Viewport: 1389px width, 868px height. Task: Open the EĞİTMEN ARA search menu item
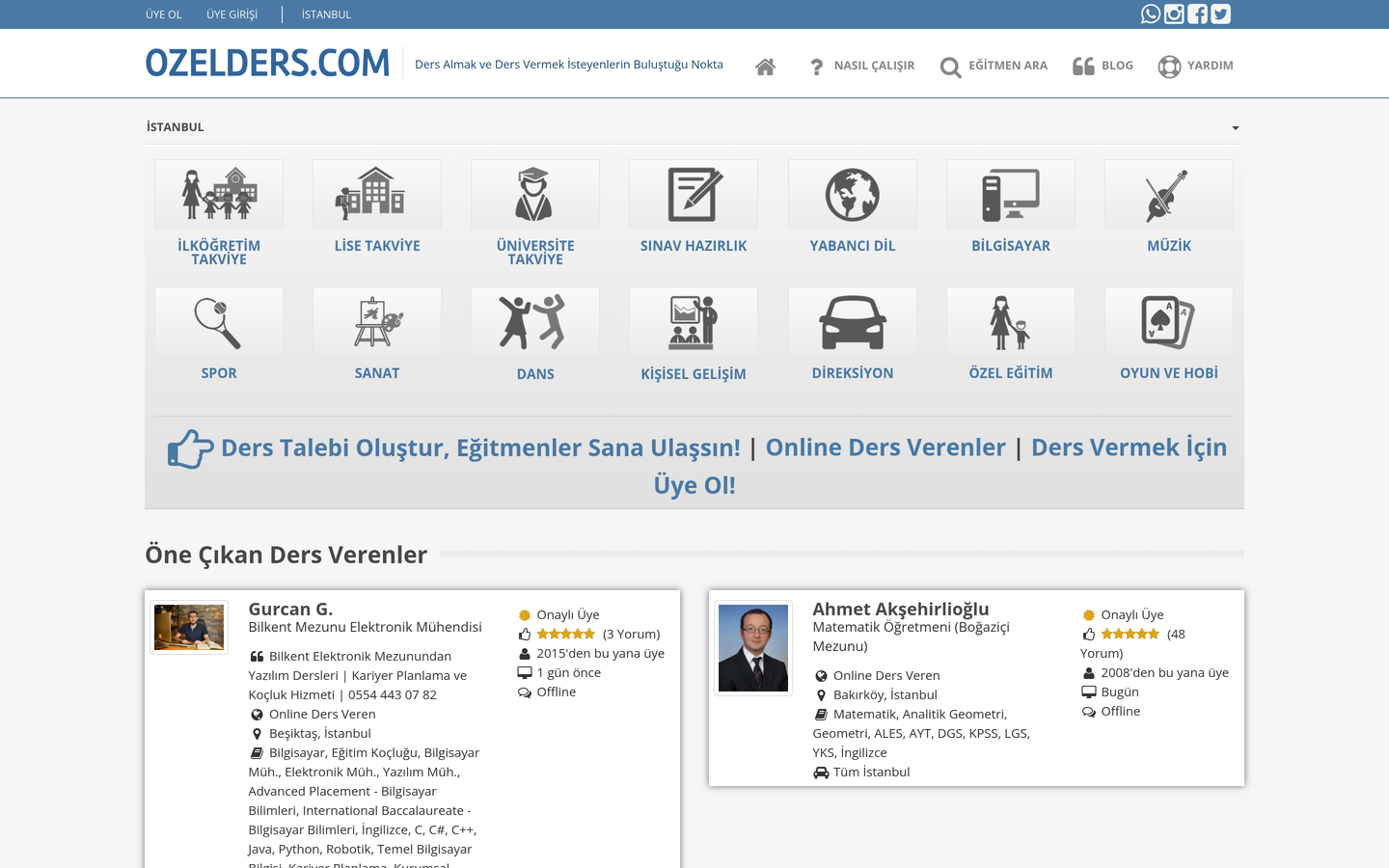point(994,66)
